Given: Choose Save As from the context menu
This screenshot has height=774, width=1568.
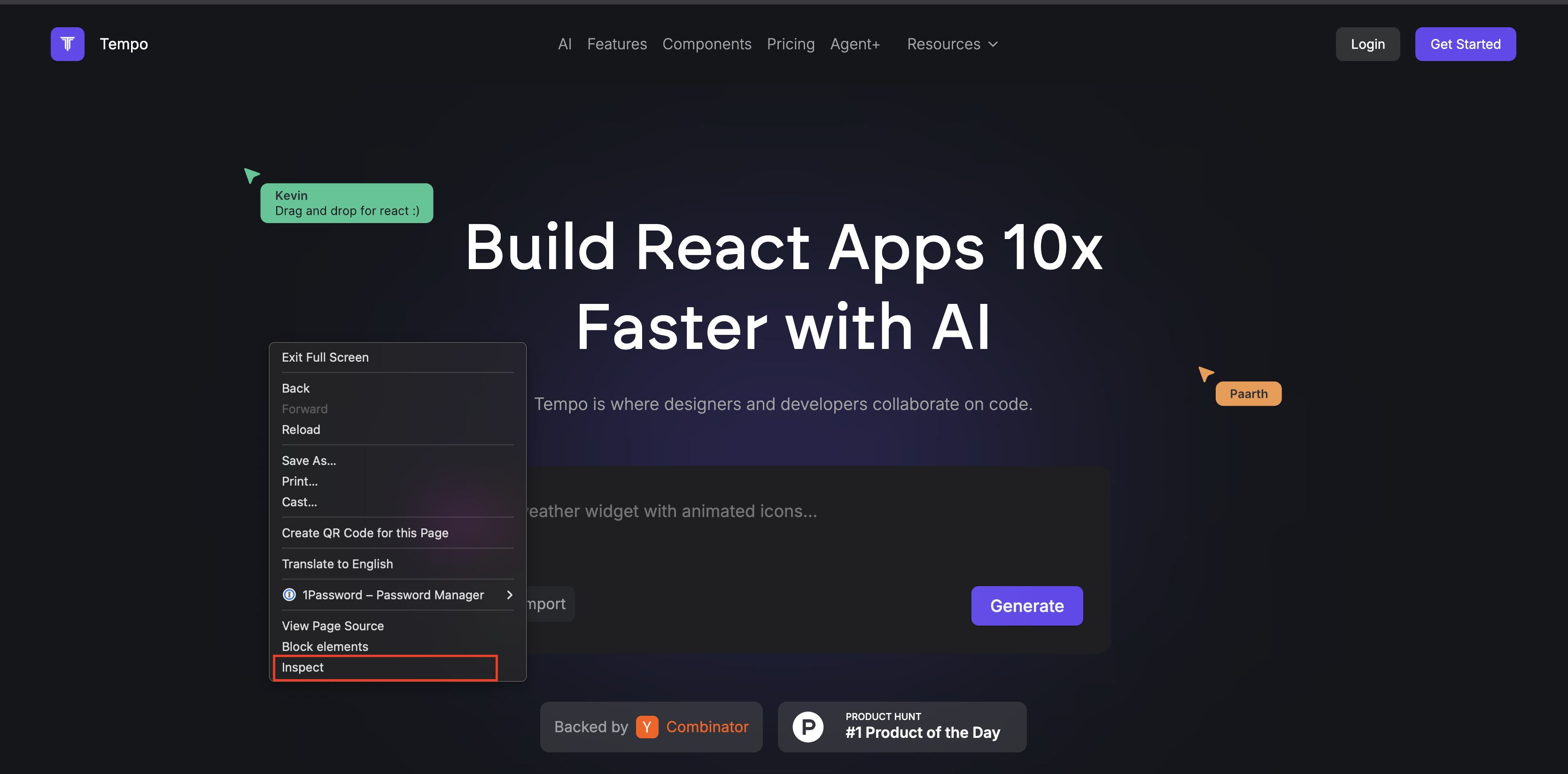Looking at the screenshot, I should [309, 460].
